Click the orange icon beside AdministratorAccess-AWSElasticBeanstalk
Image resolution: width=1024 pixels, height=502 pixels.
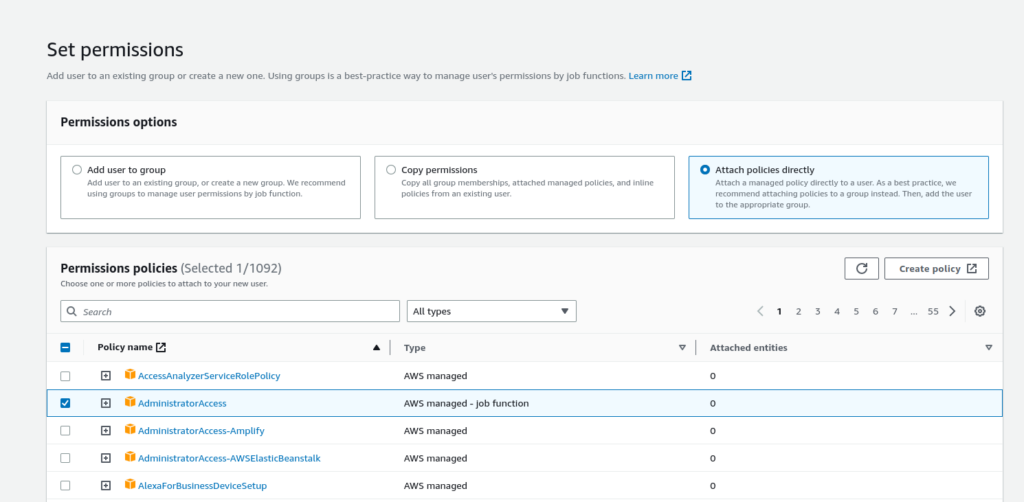[x=130, y=457]
